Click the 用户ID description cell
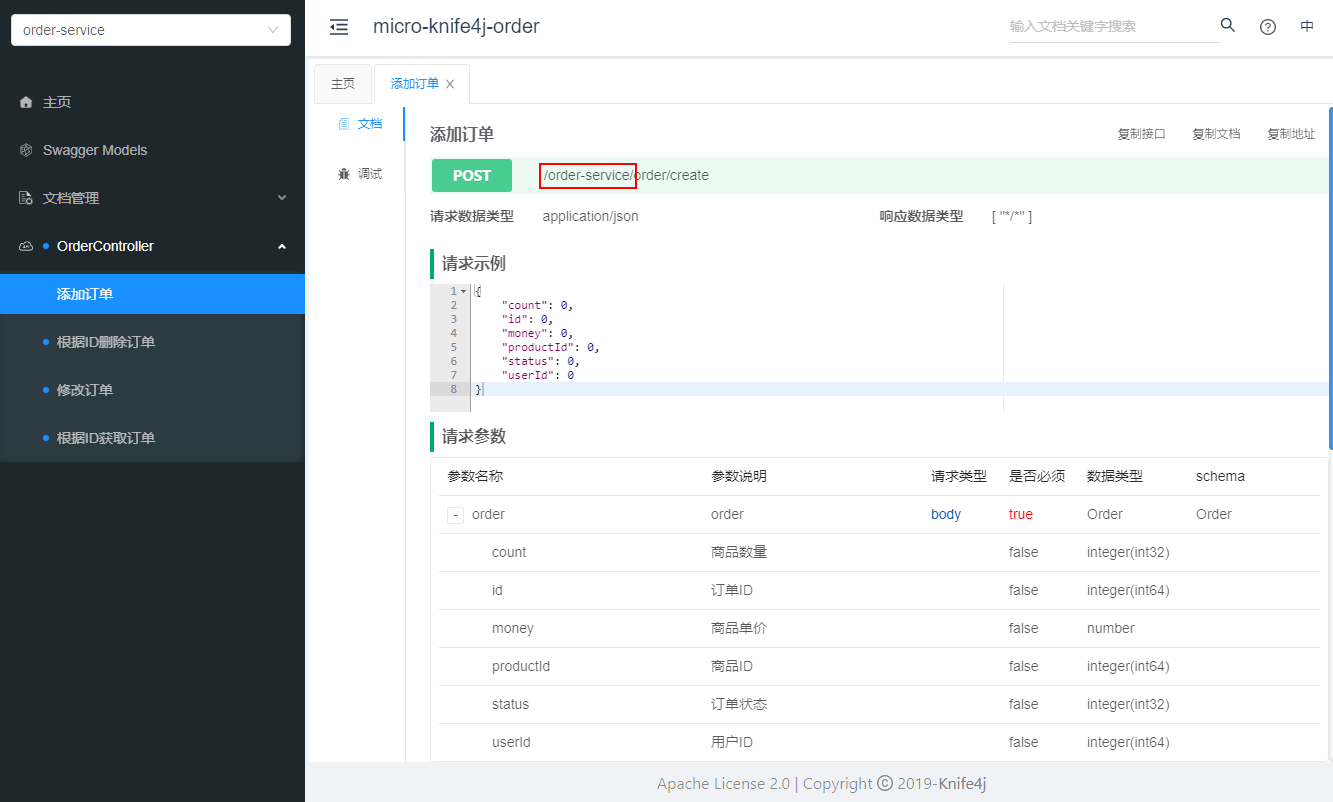Viewport: 1333px width, 802px height. click(732, 742)
